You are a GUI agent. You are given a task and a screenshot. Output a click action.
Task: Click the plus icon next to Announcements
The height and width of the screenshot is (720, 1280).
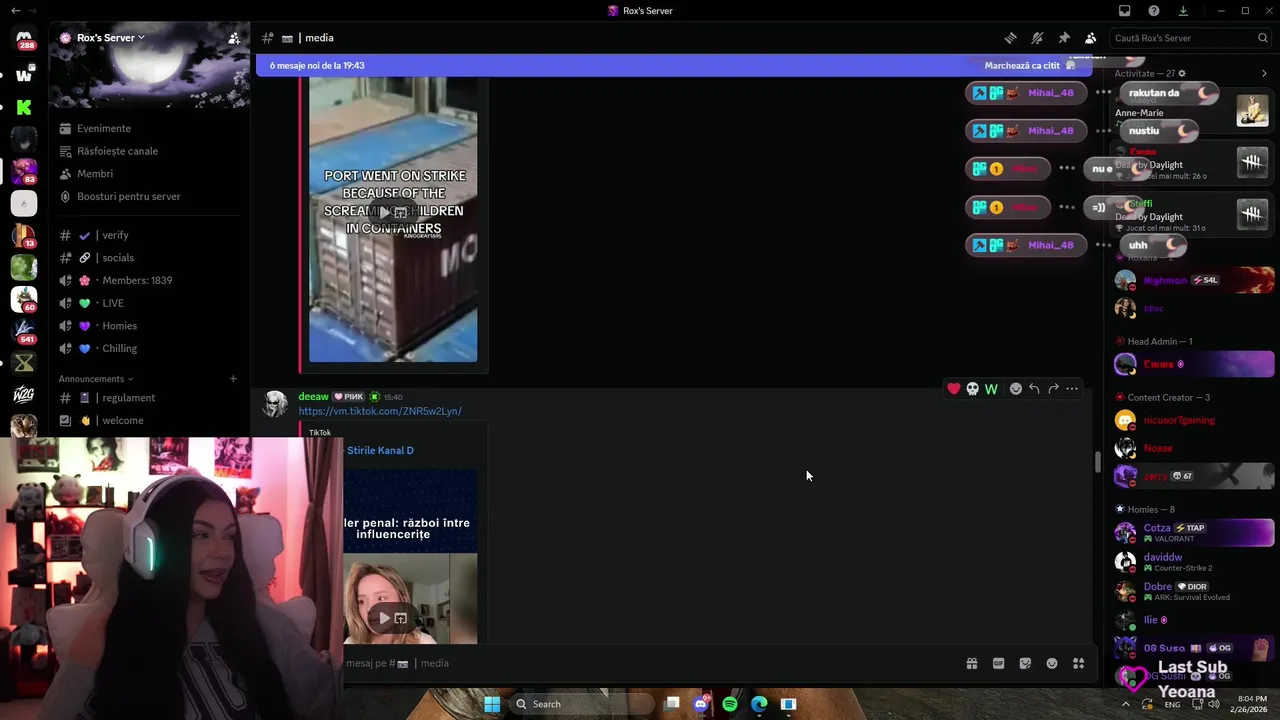click(x=233, y=379)
